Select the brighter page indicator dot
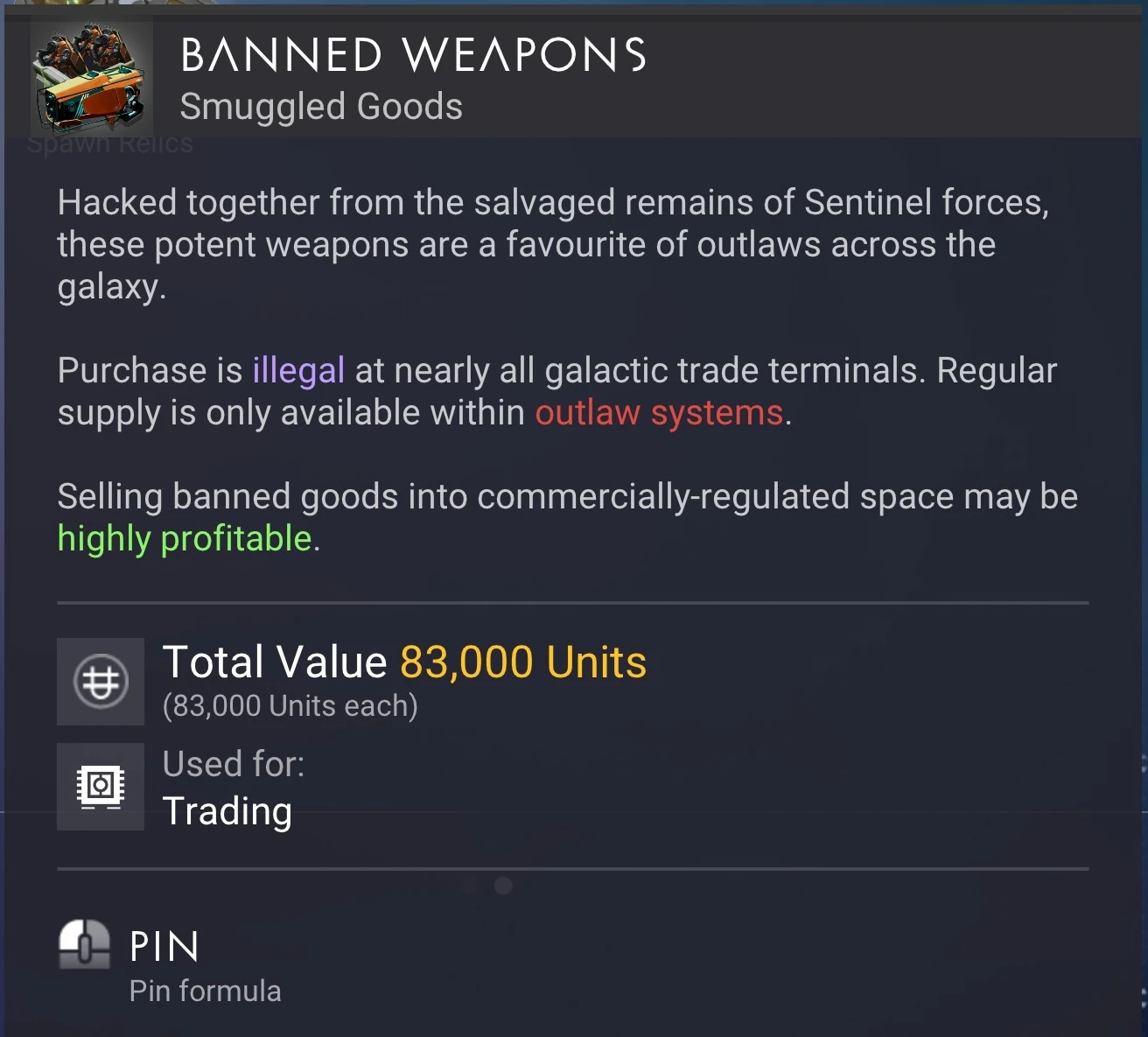Screen dimensions: 1148x1037 [503, 886]
